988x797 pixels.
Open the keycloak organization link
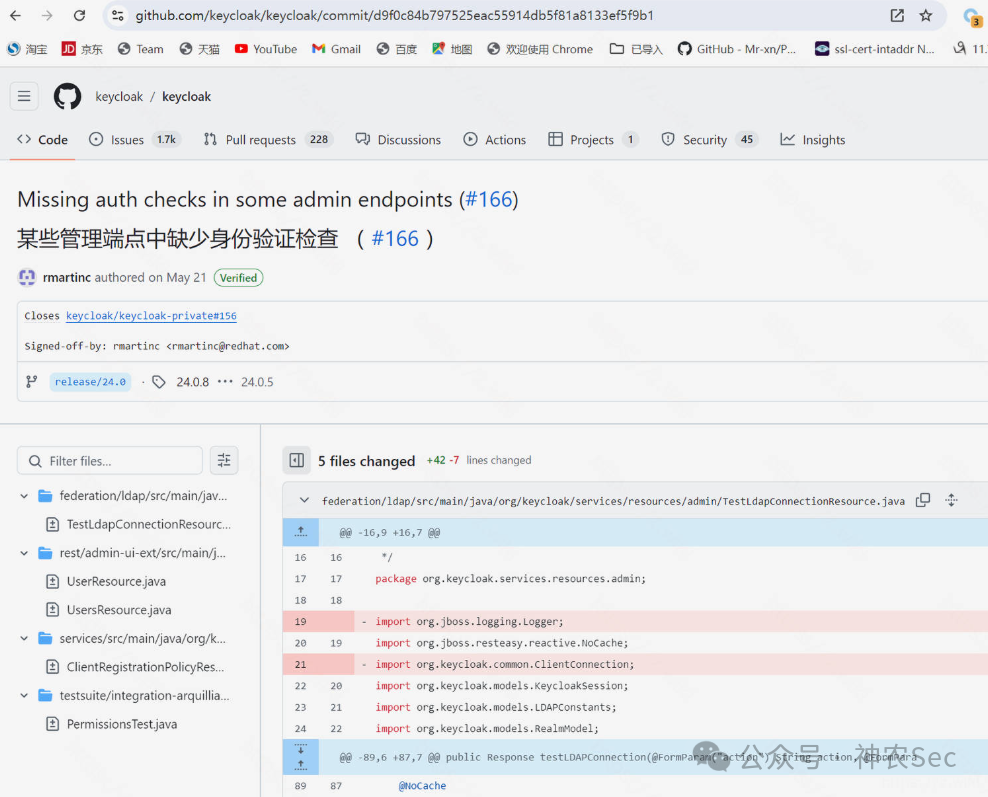coord(119,96)
